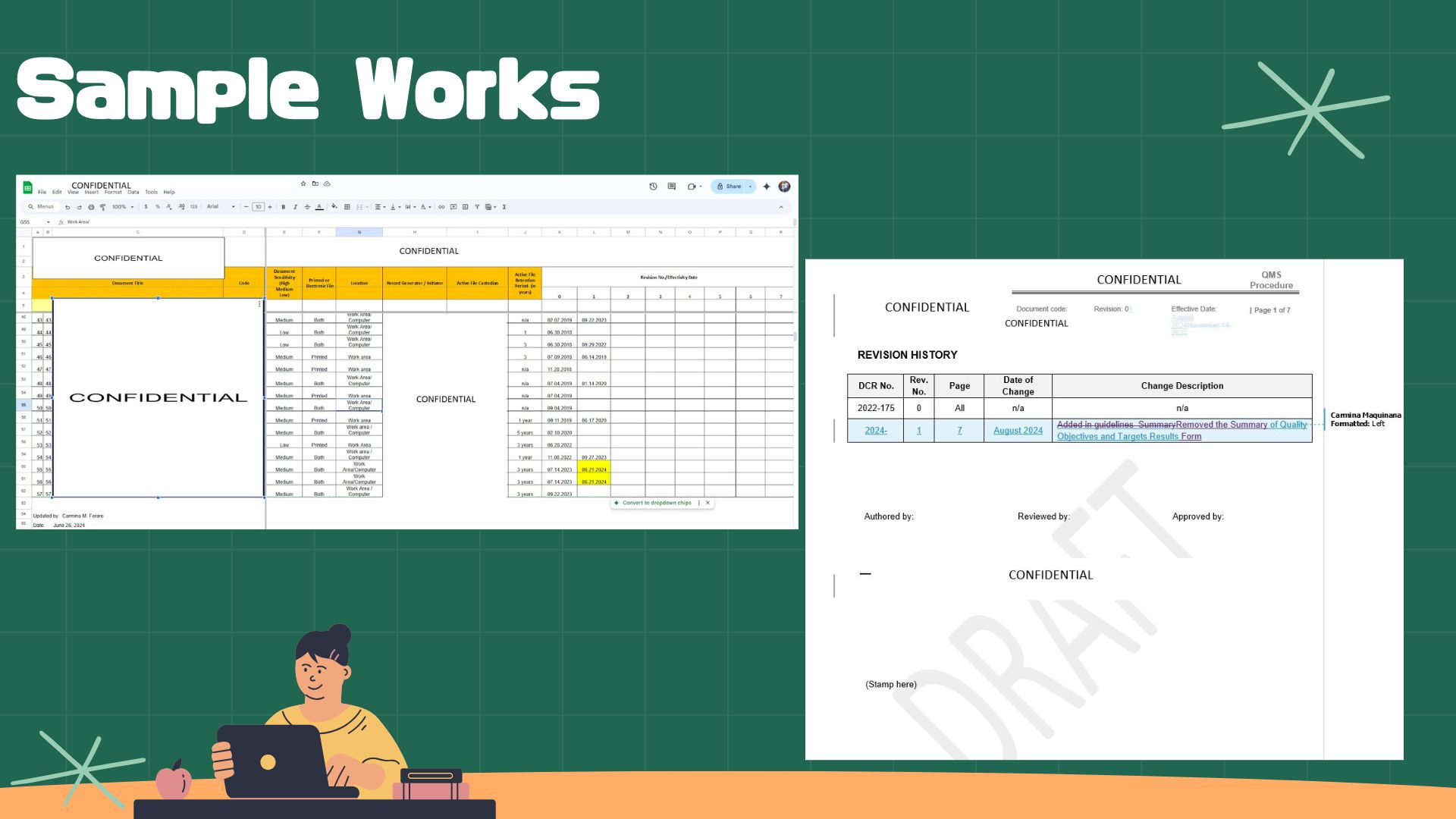This screenshot has width=1456, height=819.
Task: Open the fill color bucket
Action: pyautogui.click(x=334, y=206)
